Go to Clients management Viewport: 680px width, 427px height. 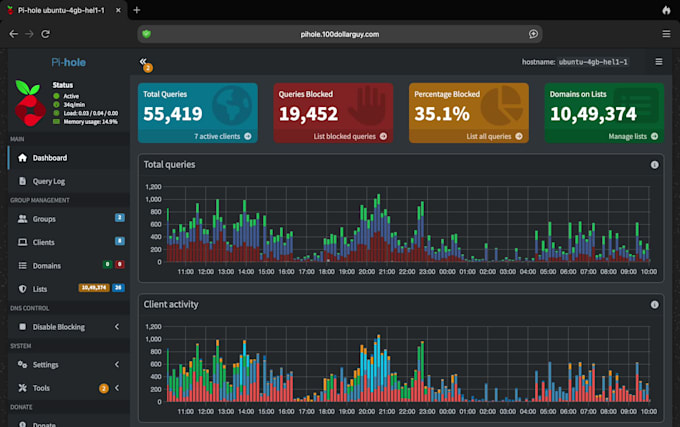tap(69, 242)
